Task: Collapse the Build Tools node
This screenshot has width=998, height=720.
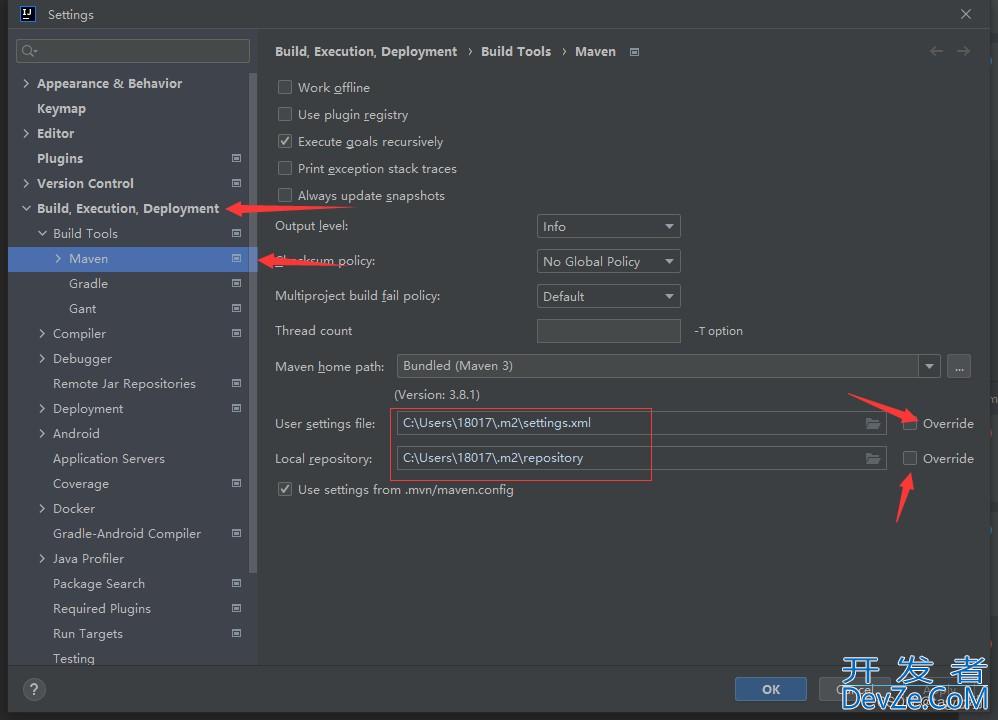Action: (x=42, y=234)
